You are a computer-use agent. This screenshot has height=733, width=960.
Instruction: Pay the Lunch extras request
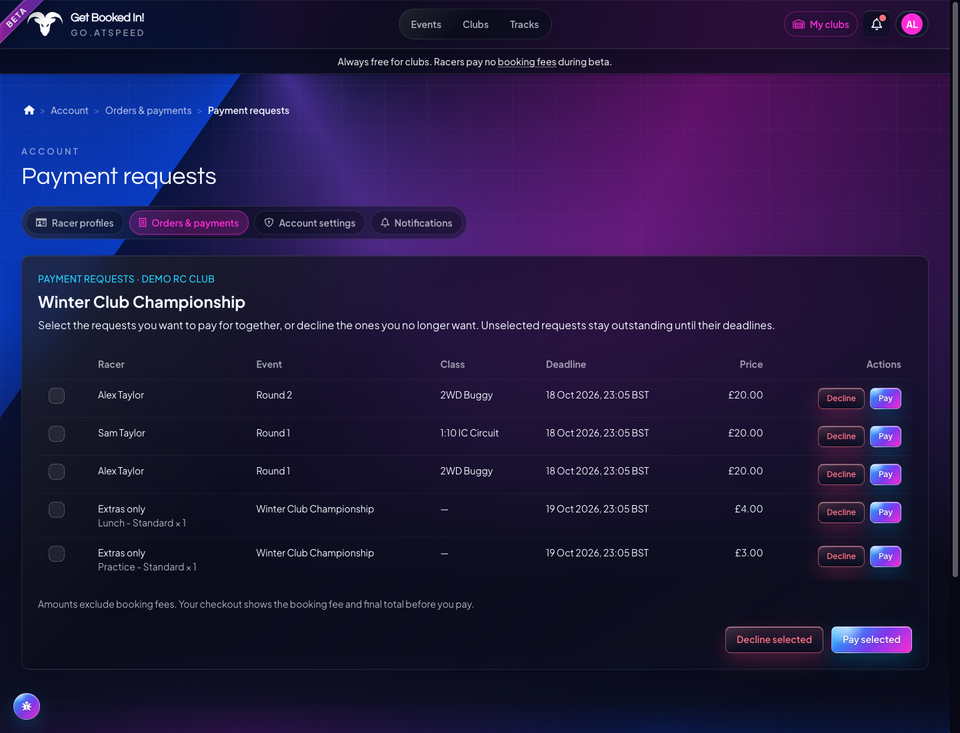[x=885, y=512]
